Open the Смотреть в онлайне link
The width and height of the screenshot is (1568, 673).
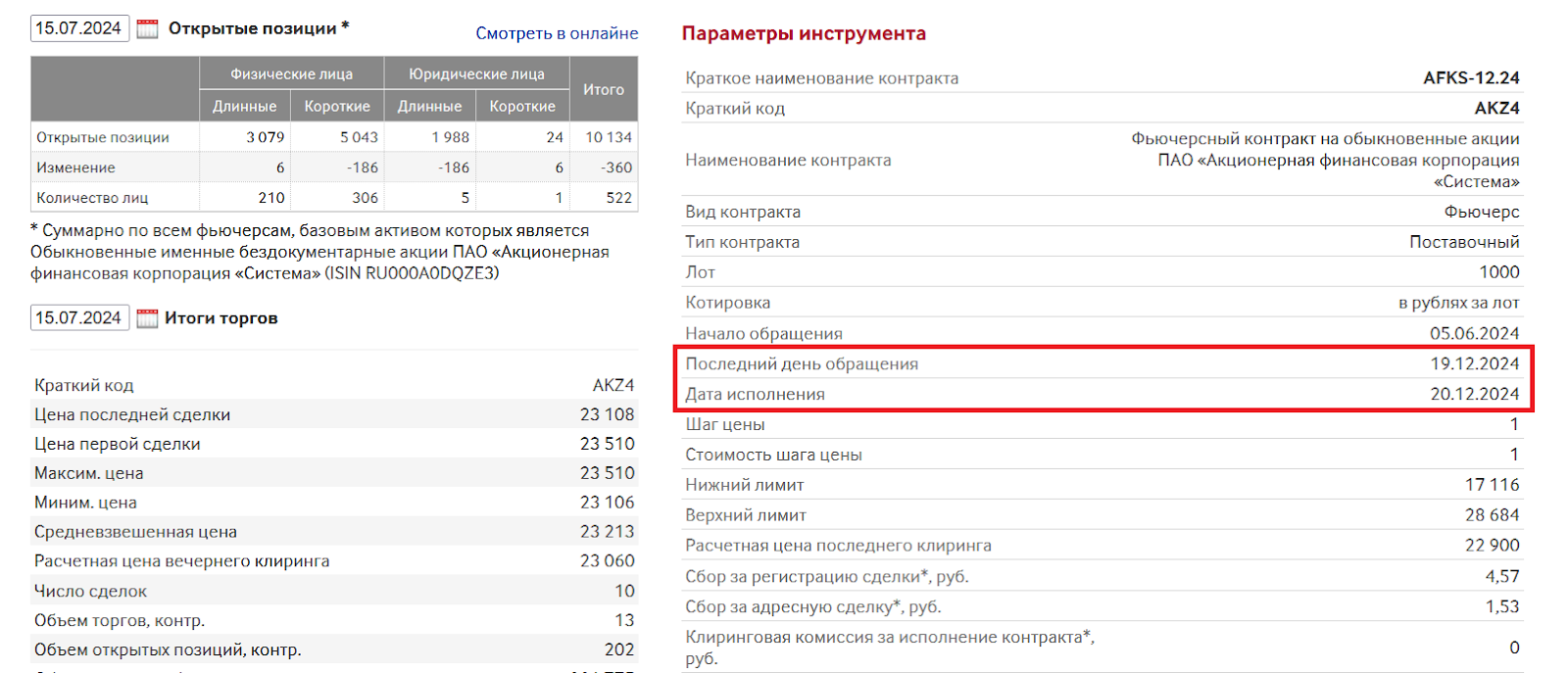pos(557,33)
